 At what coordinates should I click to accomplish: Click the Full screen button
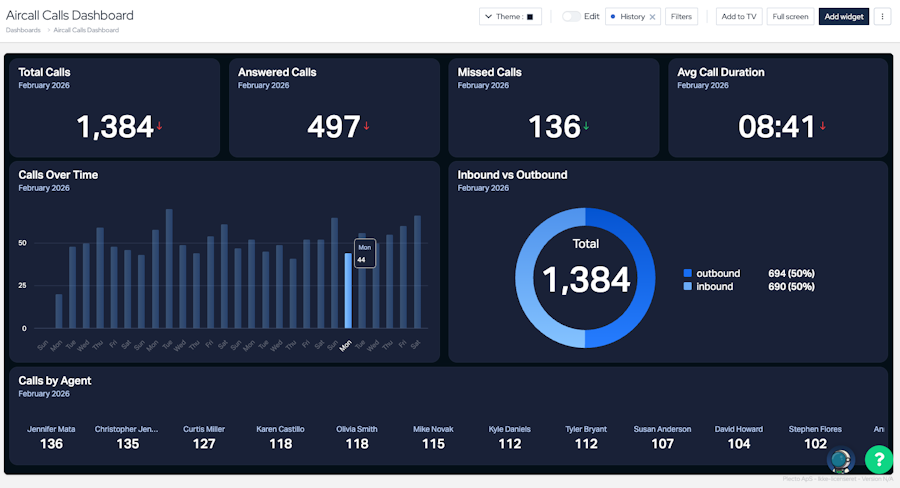790,17
